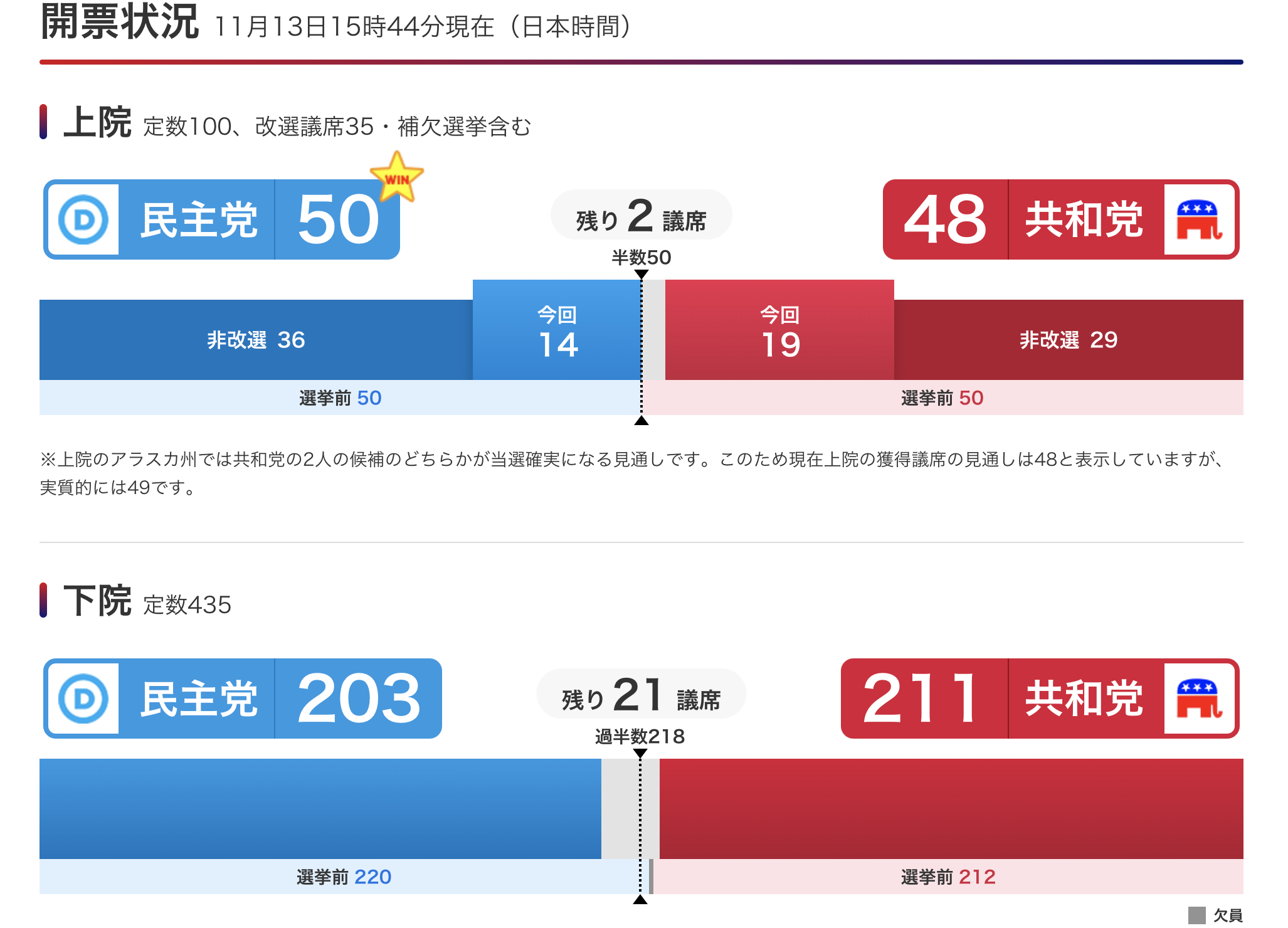This screenshot has height=928, width=1288.
Task: Click the Republican elephant logo beside 48
Action: click(1198, 219)
